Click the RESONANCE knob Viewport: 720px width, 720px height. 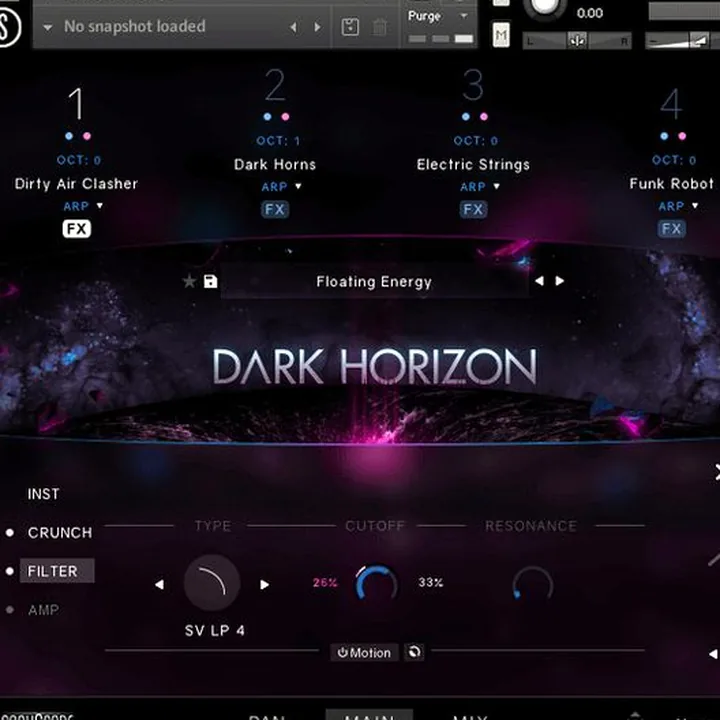pyautogui.click(x=532, y=584)
